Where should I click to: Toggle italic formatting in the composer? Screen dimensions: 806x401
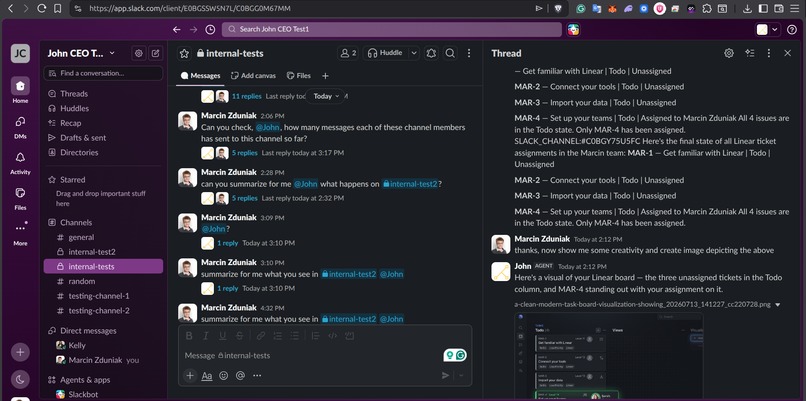[x=206, y=336]
